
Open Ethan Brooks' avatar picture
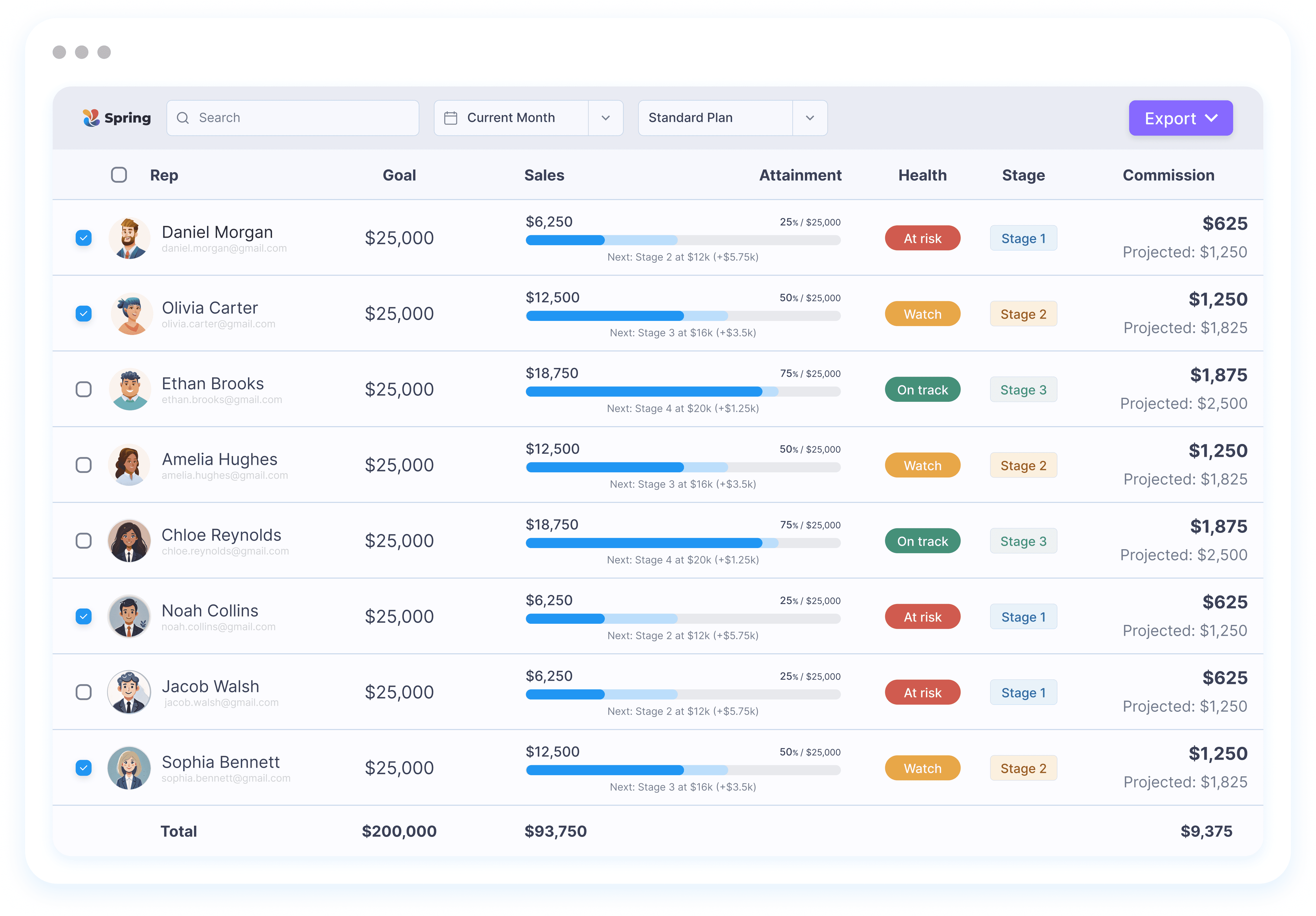coord(130,389)
